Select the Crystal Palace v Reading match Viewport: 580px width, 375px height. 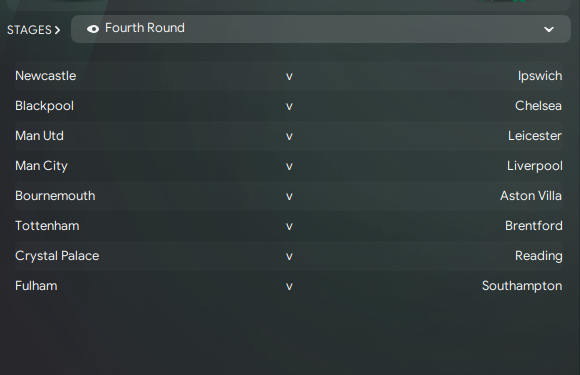[289, 256]
